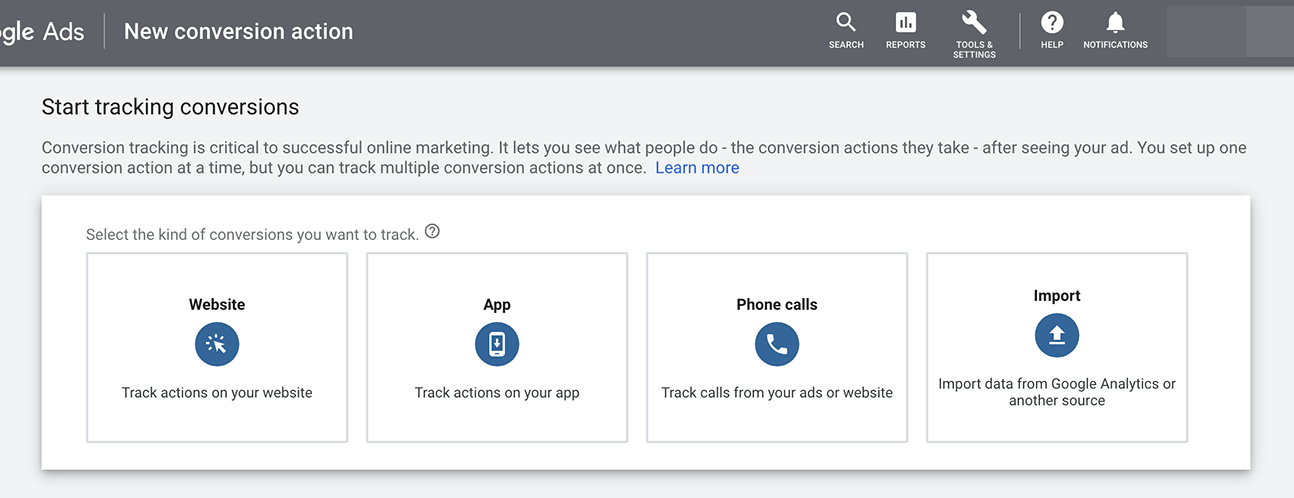Select the App card heading
This screenshot has width=1294, height=498.
tap(497, 304)
